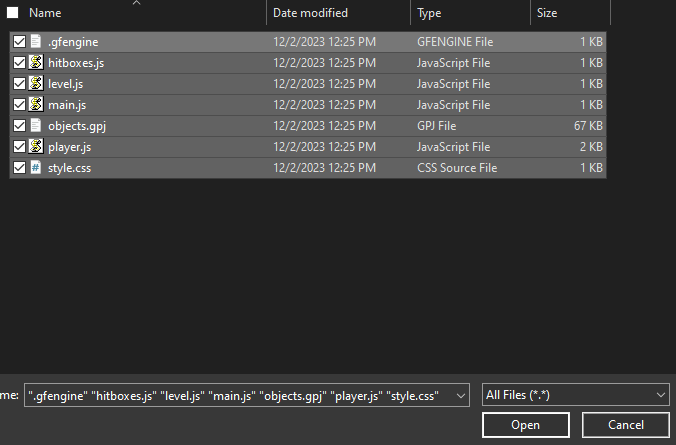Click the style.css file icon
The width and height of the screenshot is (676, 445).
(x=36, y=168)
